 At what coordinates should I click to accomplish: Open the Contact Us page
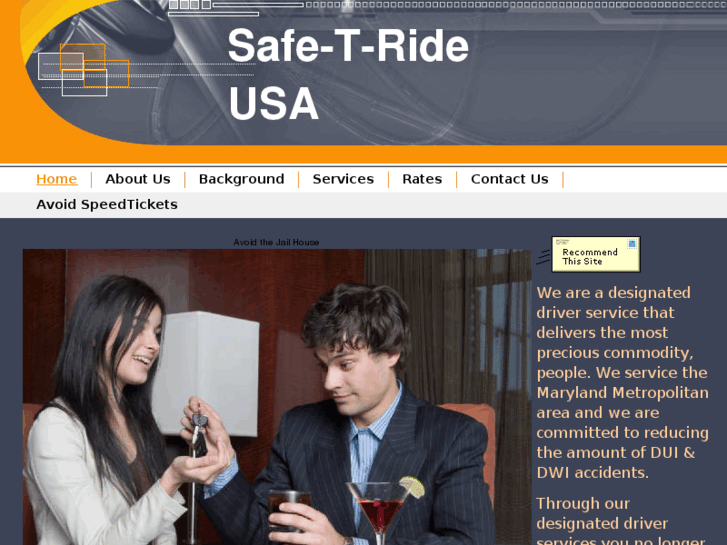[510, 179]
